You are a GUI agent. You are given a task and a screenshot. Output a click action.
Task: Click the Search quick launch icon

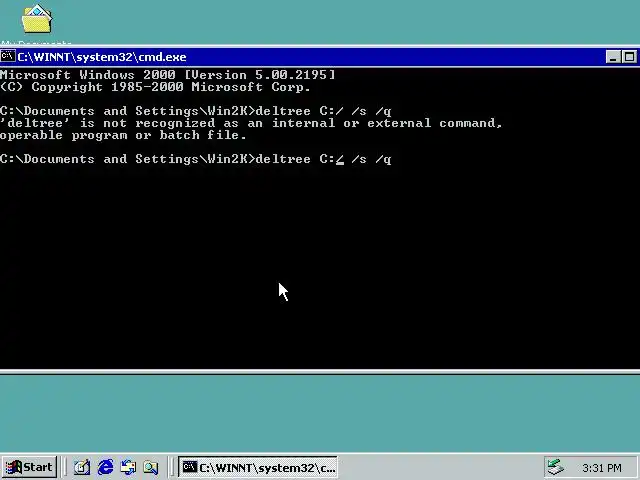[151, 467]
